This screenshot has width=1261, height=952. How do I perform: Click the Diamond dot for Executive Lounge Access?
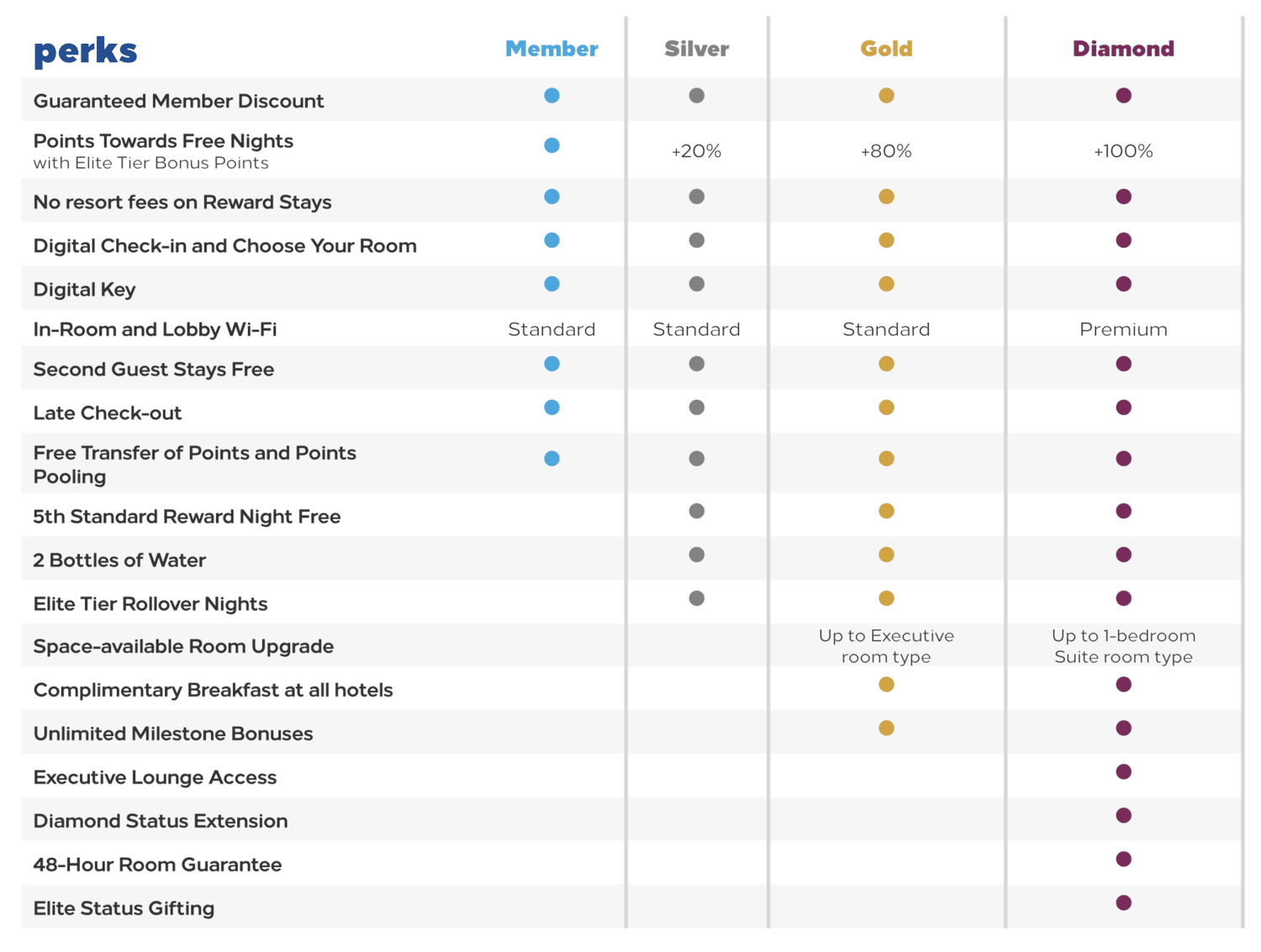coord(1123,772)
